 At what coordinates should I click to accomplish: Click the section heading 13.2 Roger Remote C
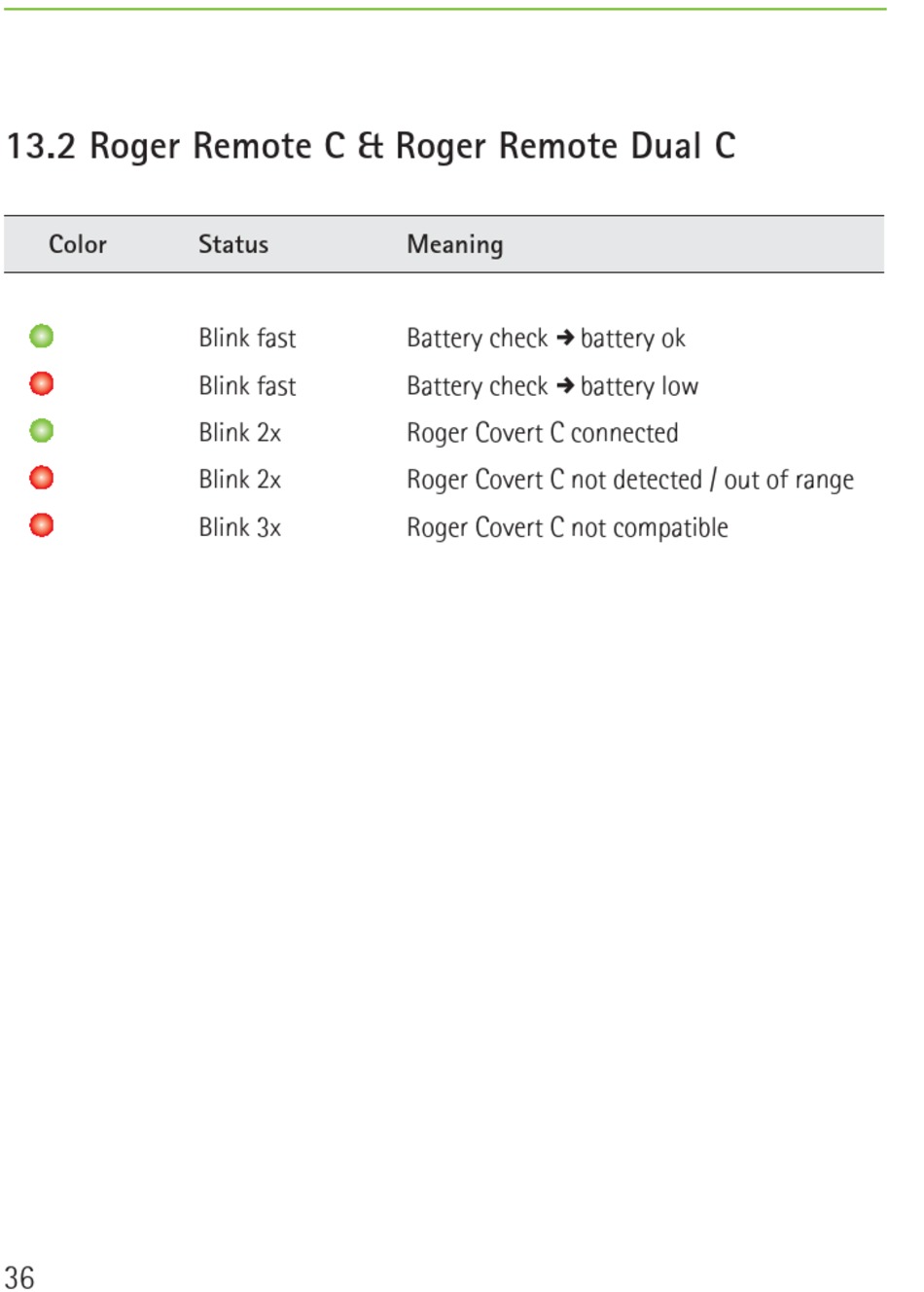372,146
